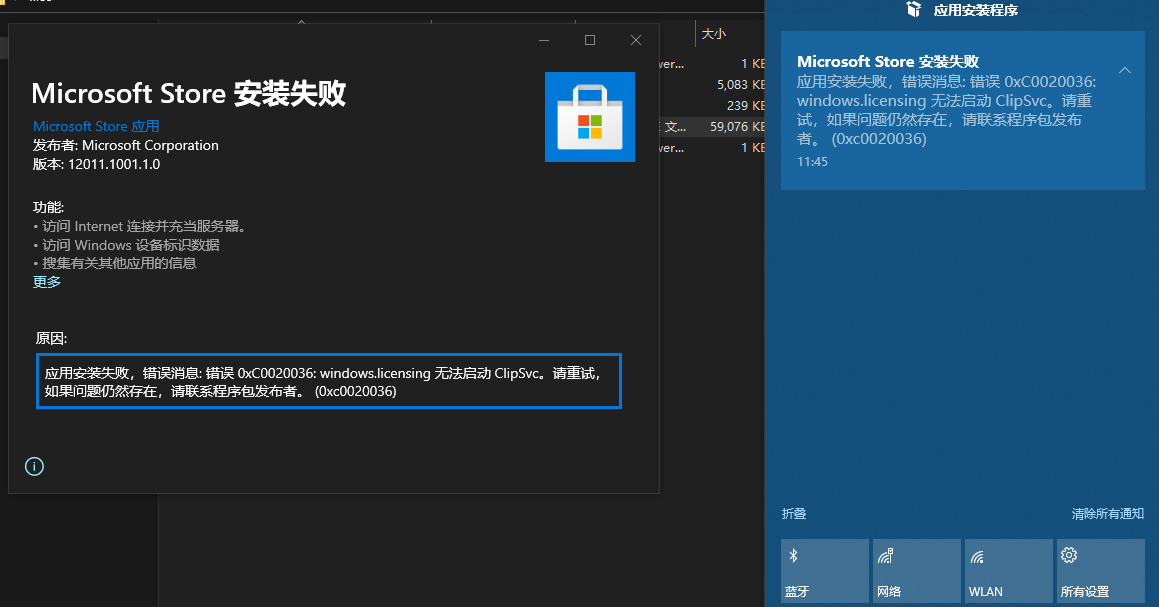The height and width of the screenshot is (607, 1159).
Task: Click the 发布者: Microsoft Corporation text
Action: (x=126, y=146)
